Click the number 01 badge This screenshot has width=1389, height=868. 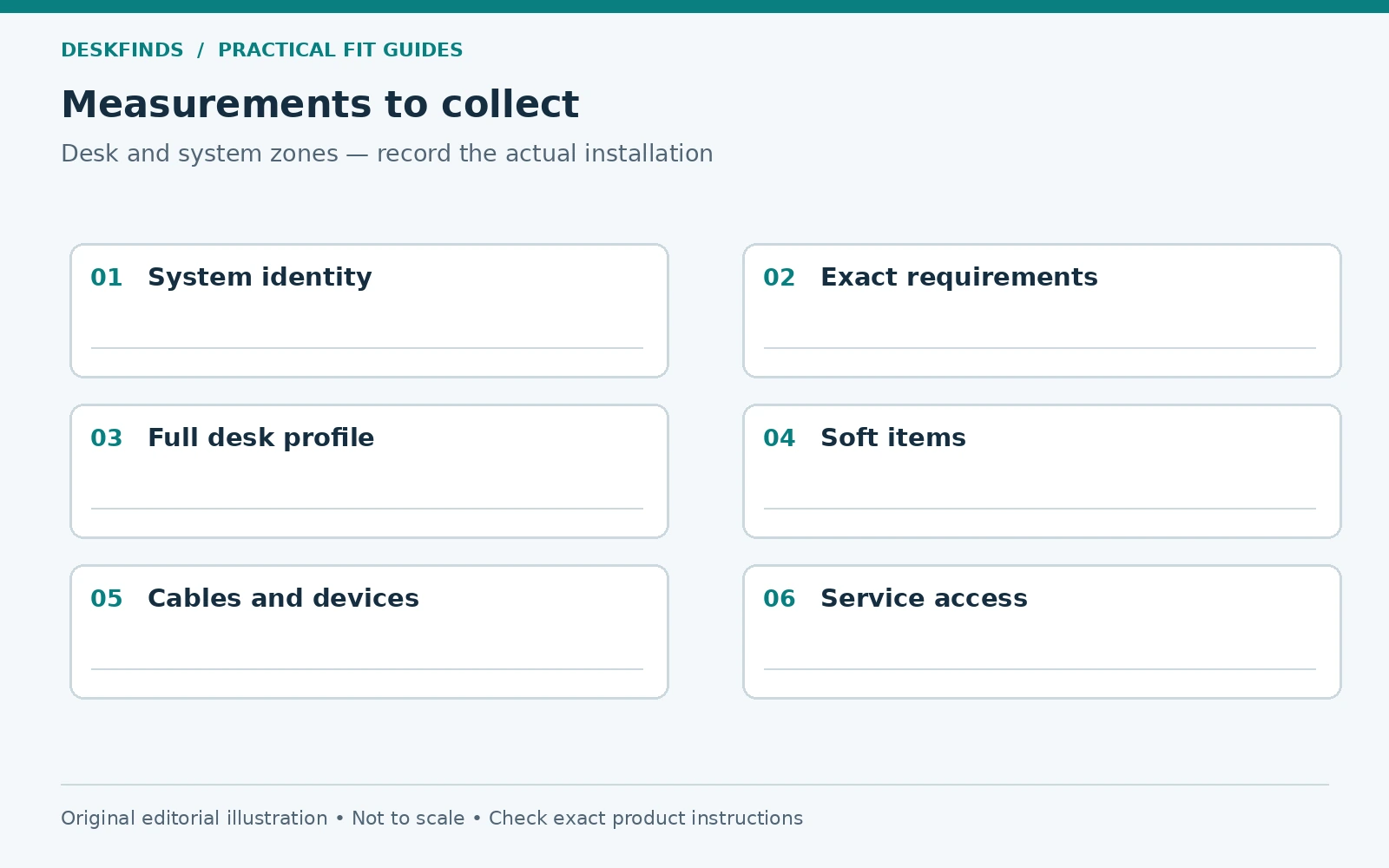[107, 278]
